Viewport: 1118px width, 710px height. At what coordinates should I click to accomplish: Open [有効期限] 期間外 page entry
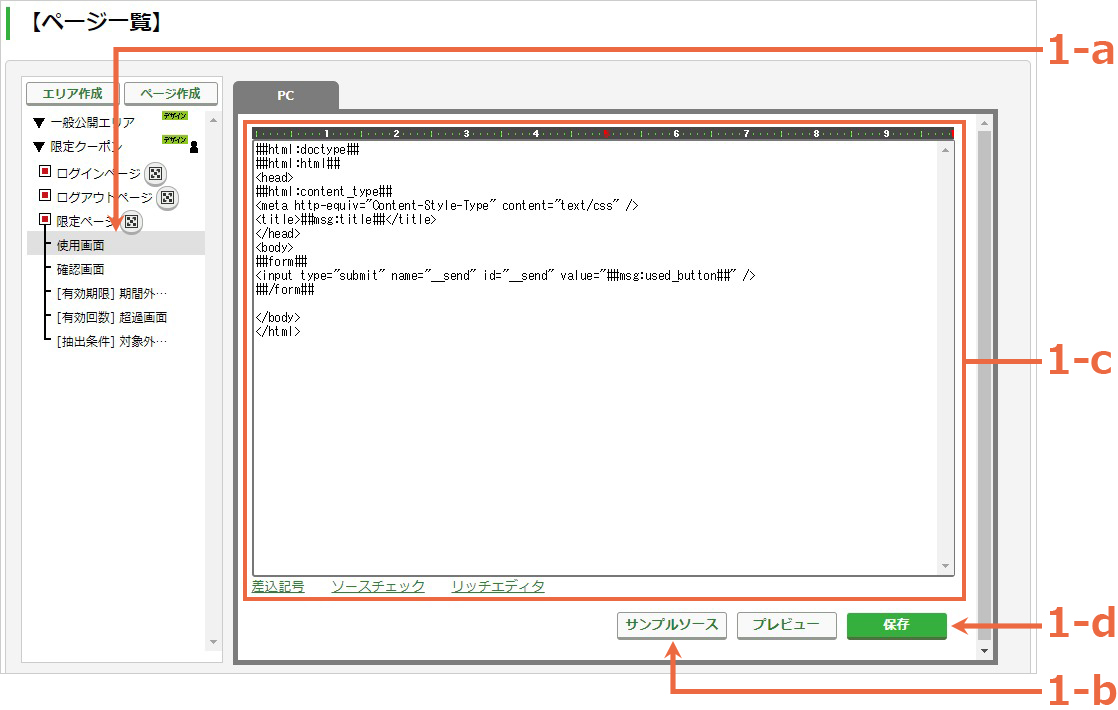[x=112, y=294]
